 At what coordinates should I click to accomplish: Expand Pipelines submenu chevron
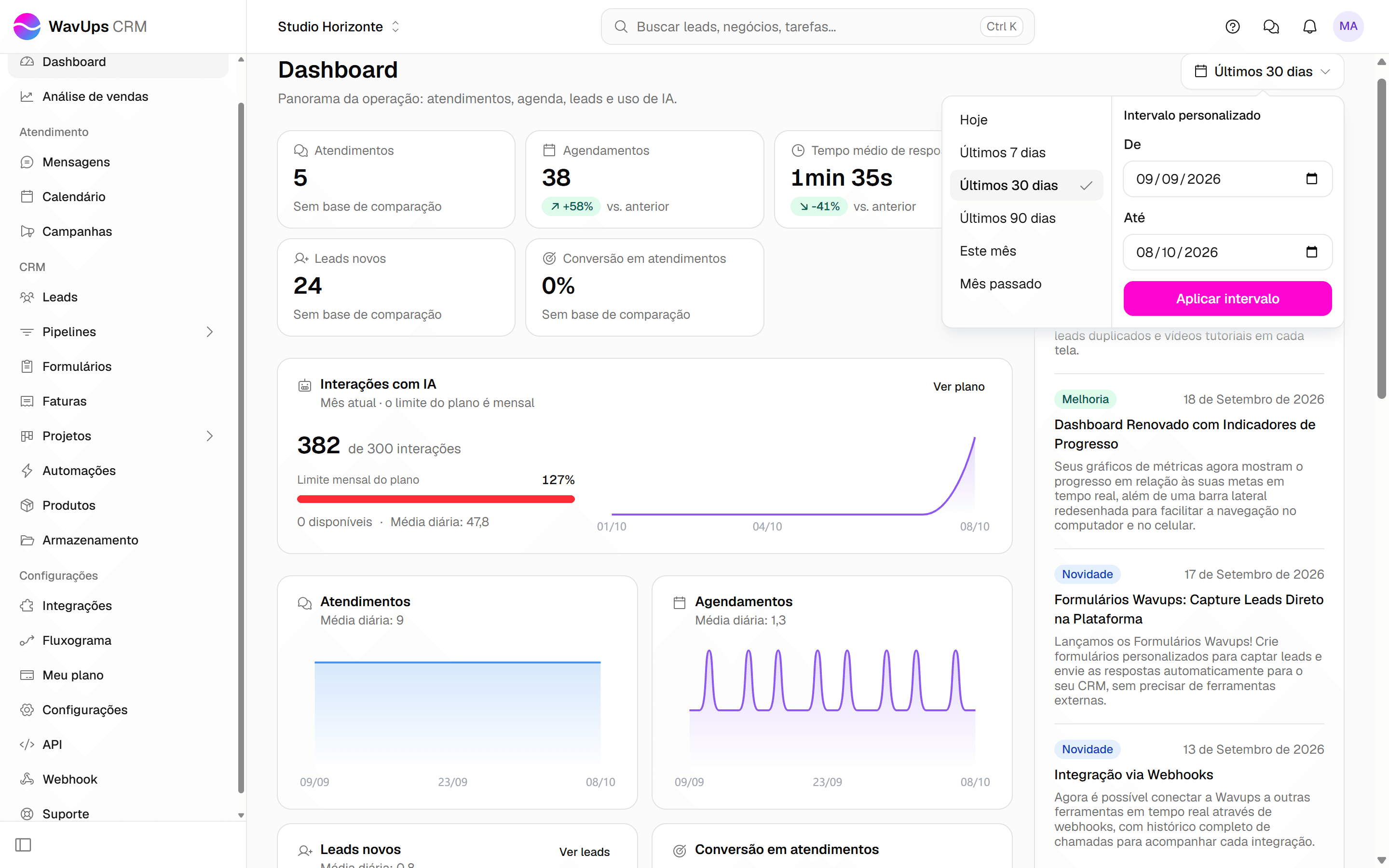point(209,332)
